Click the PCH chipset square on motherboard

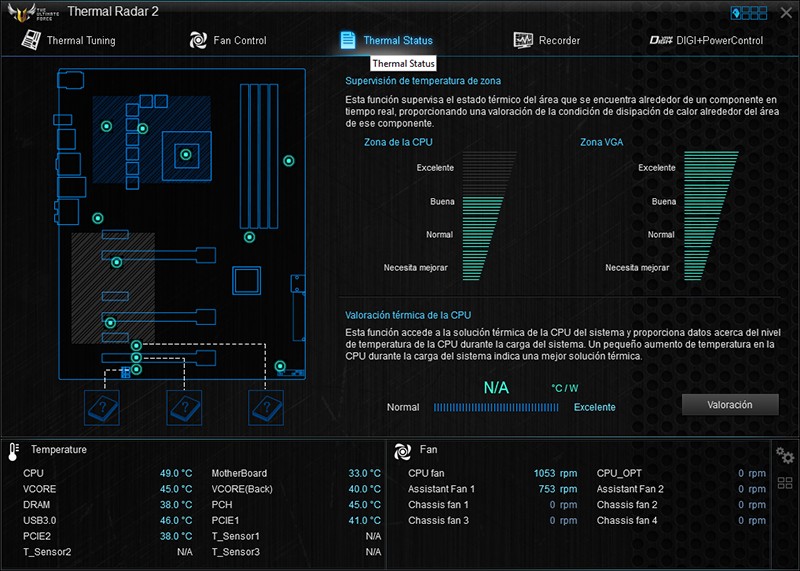(246, 281)
